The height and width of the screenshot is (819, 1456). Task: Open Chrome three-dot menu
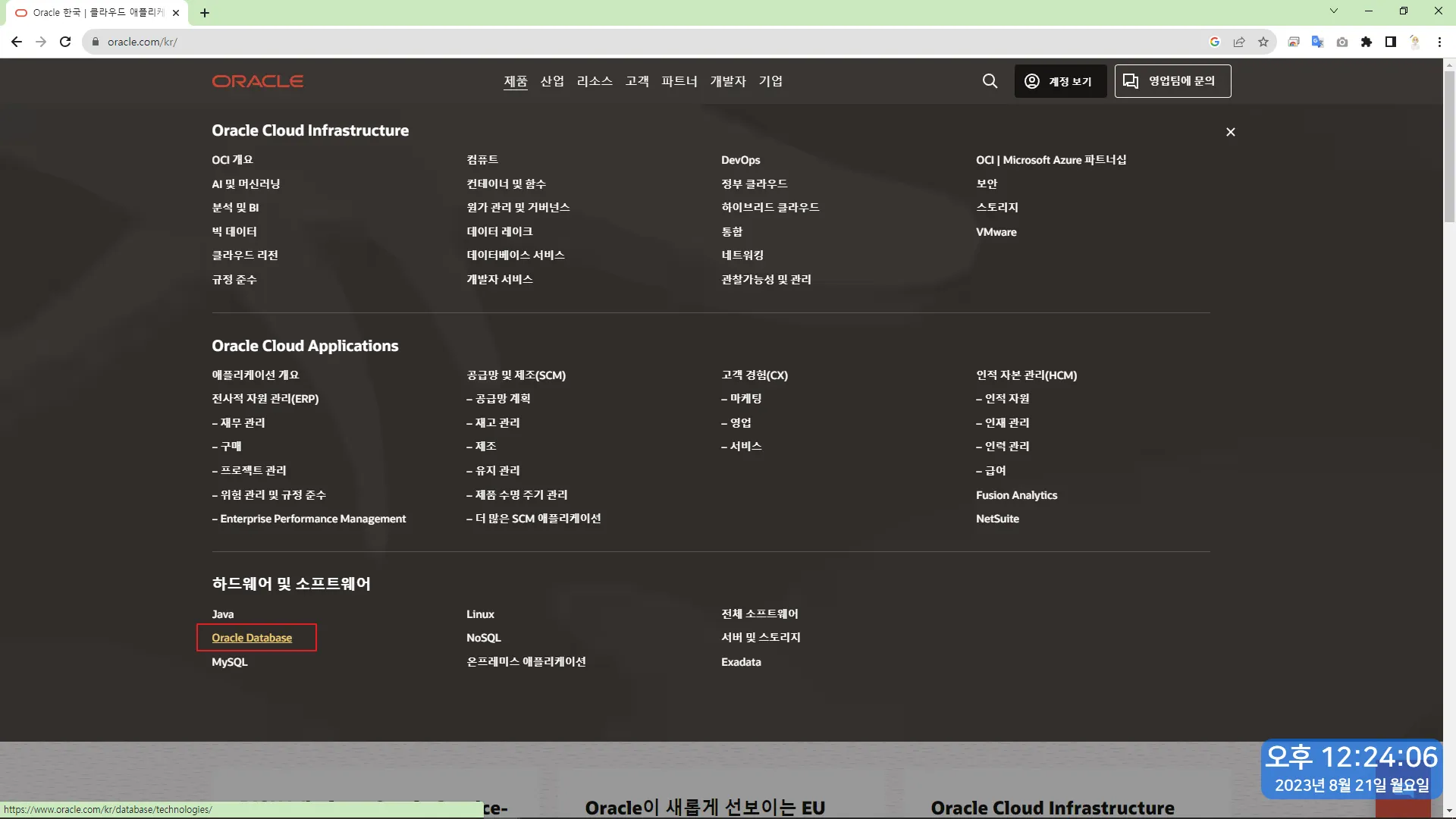tap(1439, 42)
